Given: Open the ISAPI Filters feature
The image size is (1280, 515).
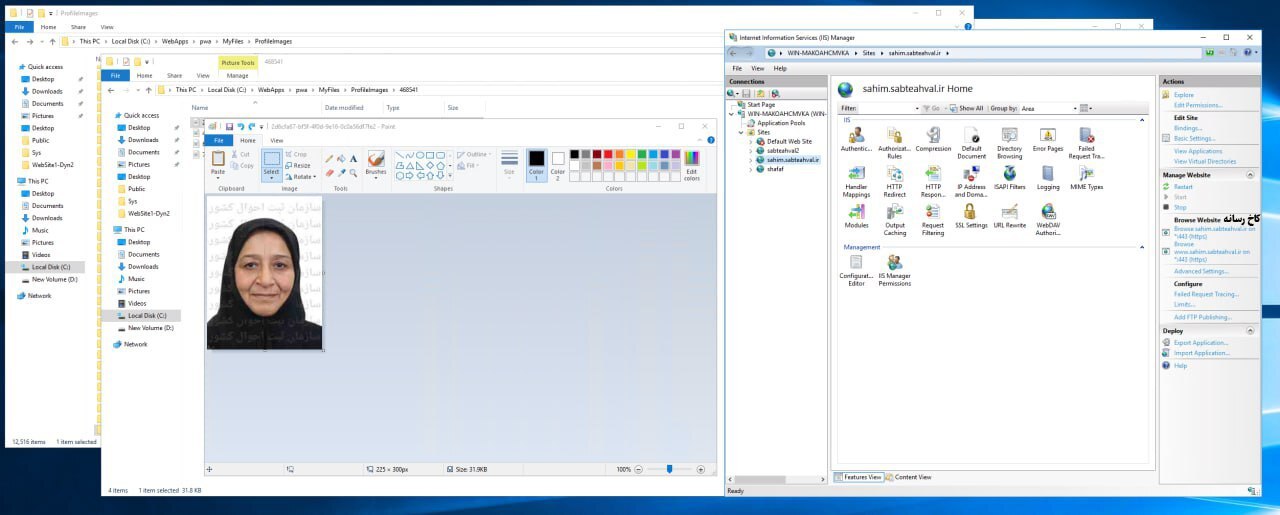Looking at the screenshot, I should (x=1009, y=179).
